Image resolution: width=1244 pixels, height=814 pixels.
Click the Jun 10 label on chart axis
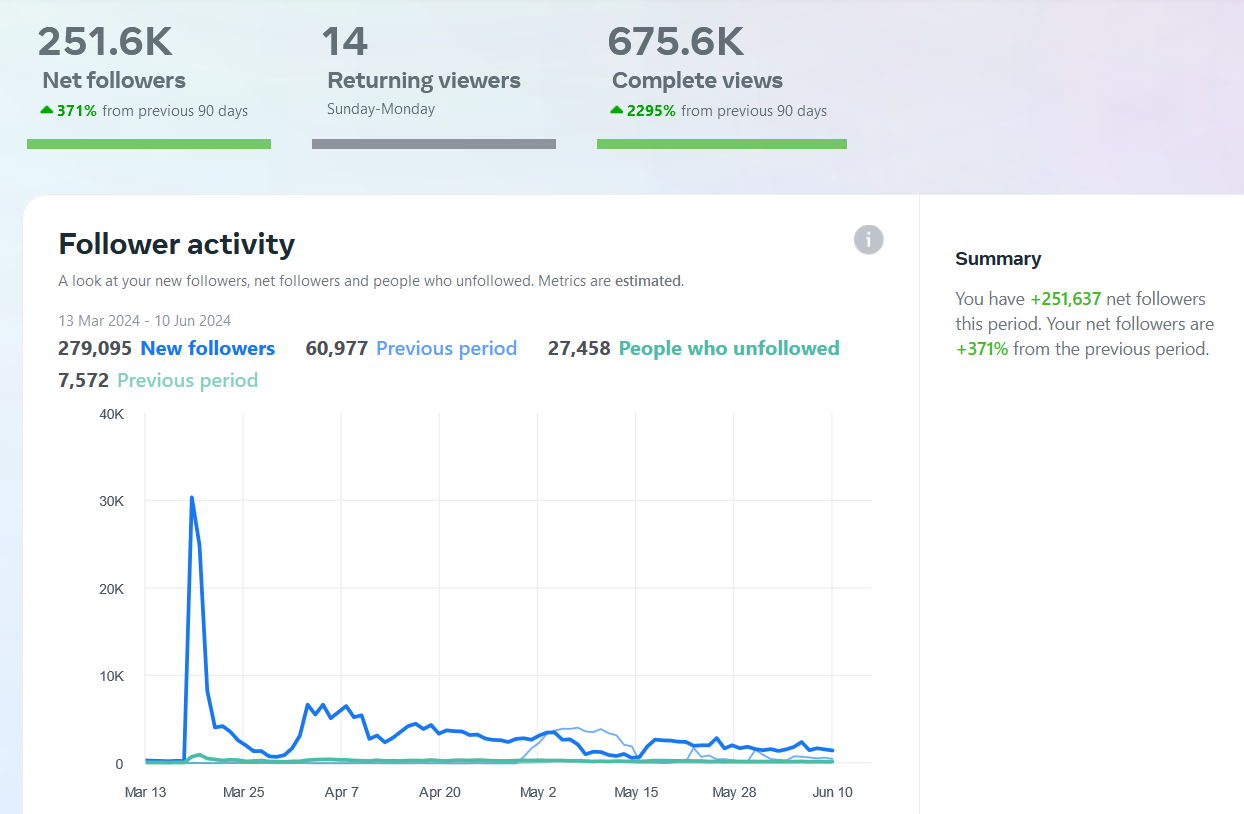click(832, 792)
